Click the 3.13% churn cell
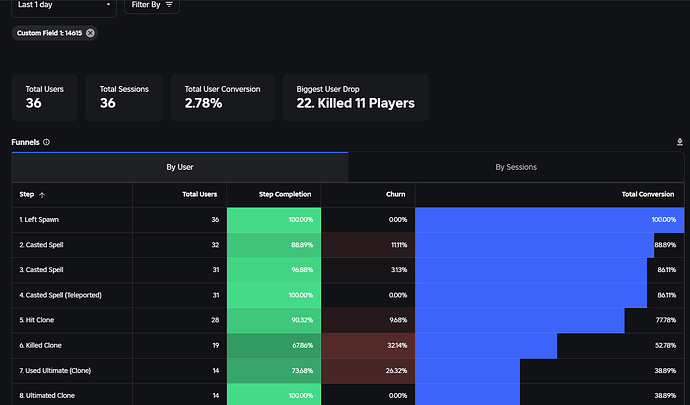The height and width of the screenshot is (405, 690). 368,270
